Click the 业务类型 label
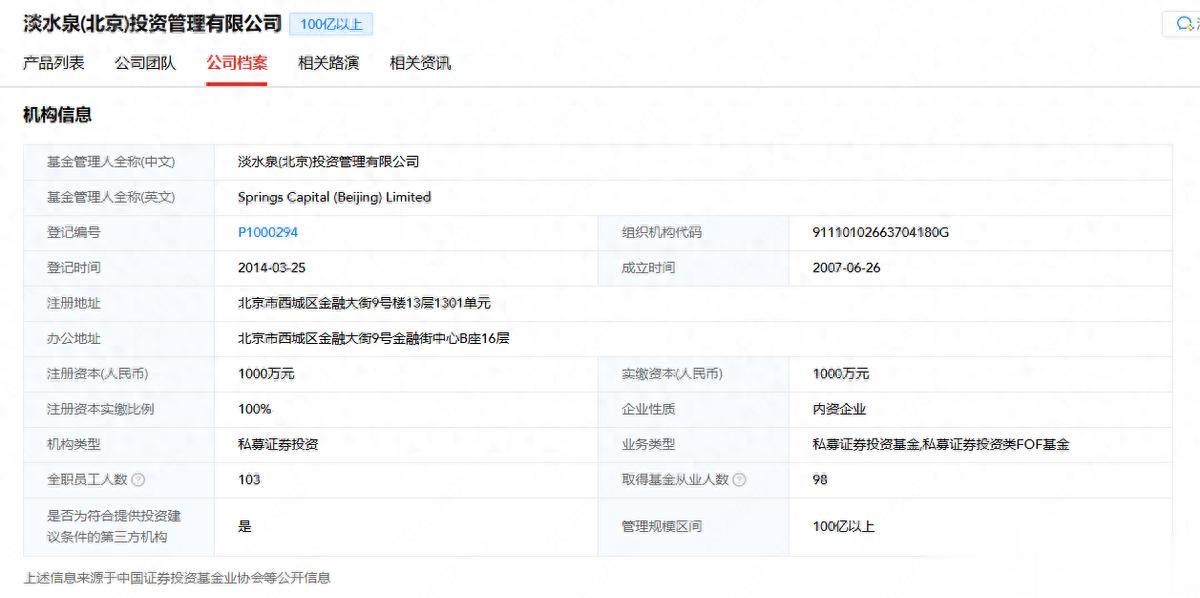Screen dimensions: 1200x598 click(x=648, y=444)
